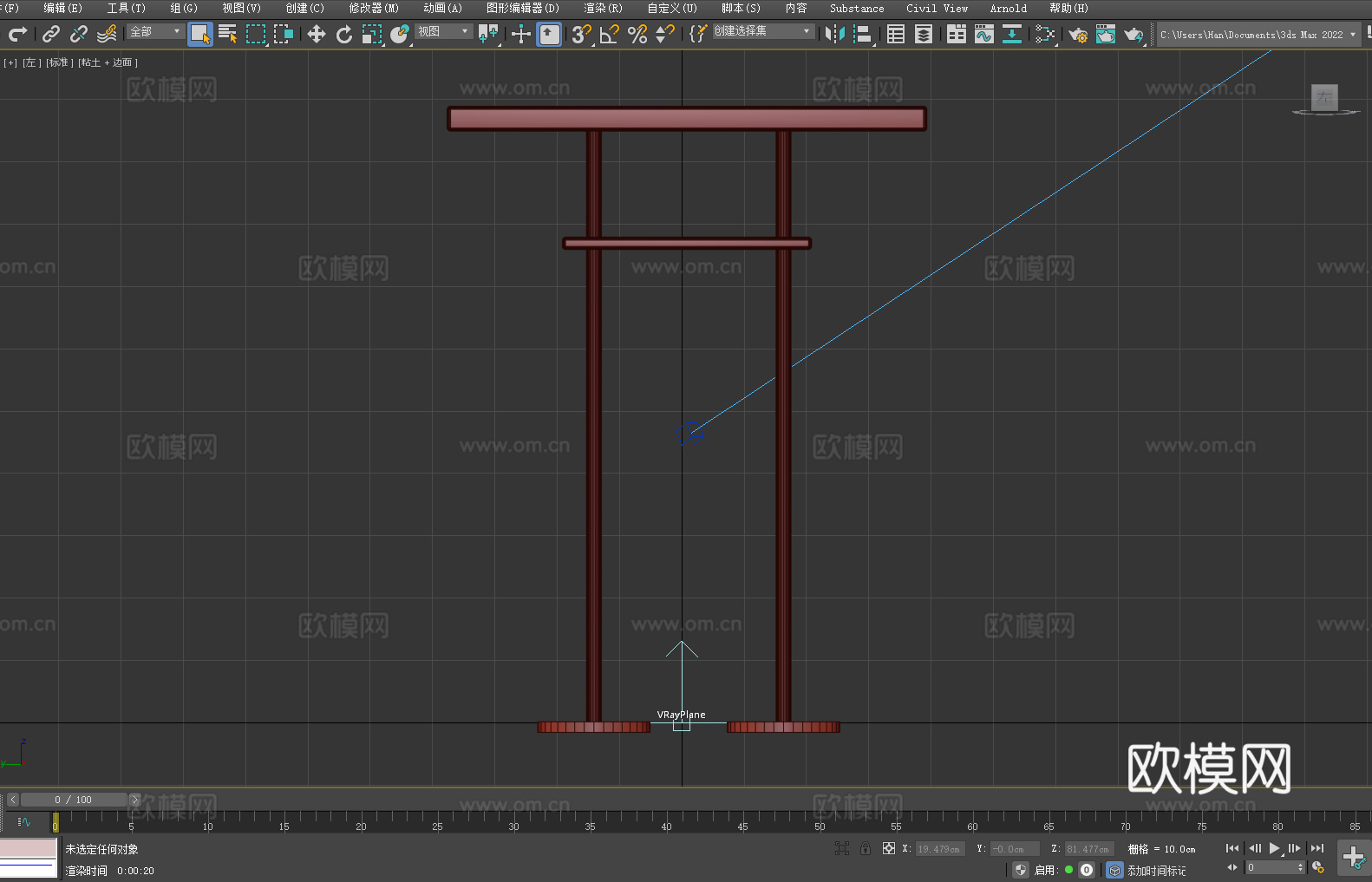Open Schematic View from toolbar
1372x882 pixels.
[1011, 35]
